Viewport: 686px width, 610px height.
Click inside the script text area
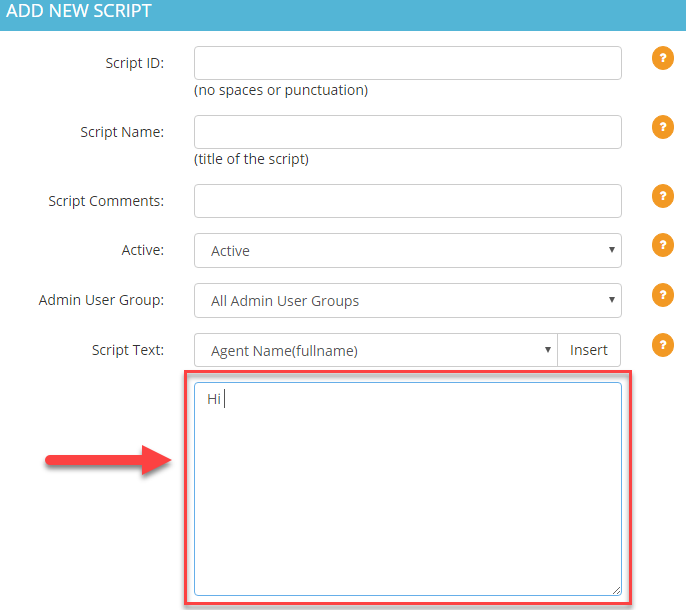point(408,489)
